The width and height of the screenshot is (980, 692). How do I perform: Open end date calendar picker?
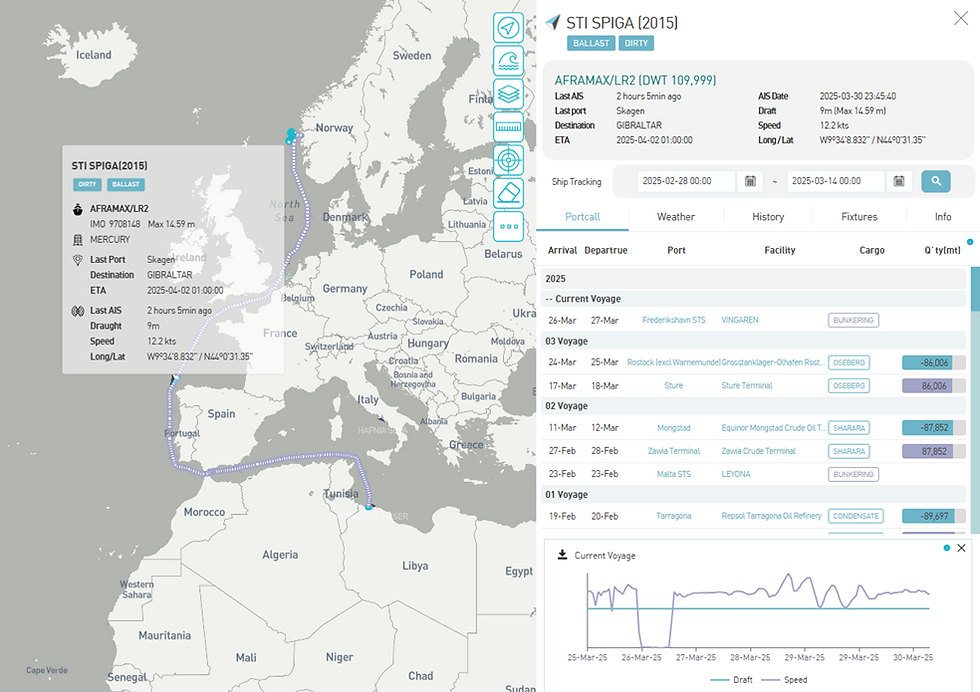pyautogui.click(x=899, y=181)
